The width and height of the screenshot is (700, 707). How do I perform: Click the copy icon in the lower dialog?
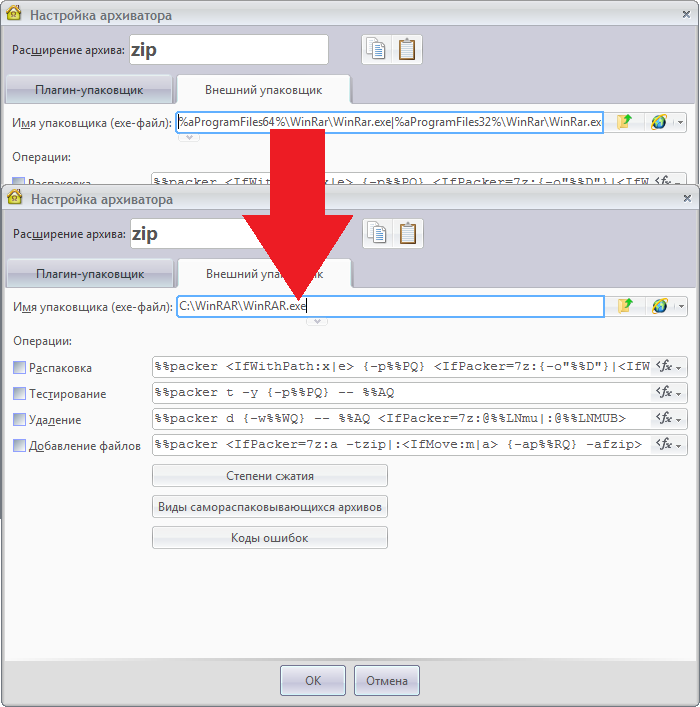pyautogui.click(x=376, y=233)
